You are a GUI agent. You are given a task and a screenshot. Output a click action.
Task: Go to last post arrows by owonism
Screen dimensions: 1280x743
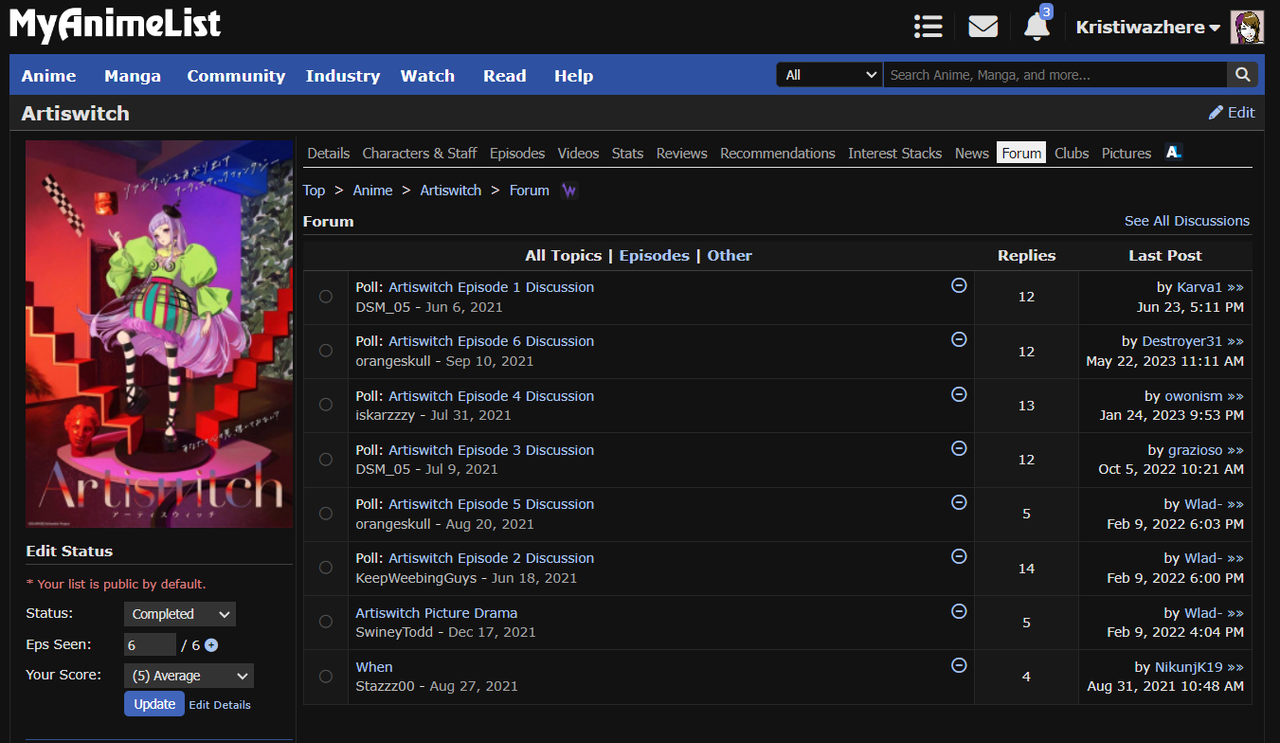coord(1235,396)
